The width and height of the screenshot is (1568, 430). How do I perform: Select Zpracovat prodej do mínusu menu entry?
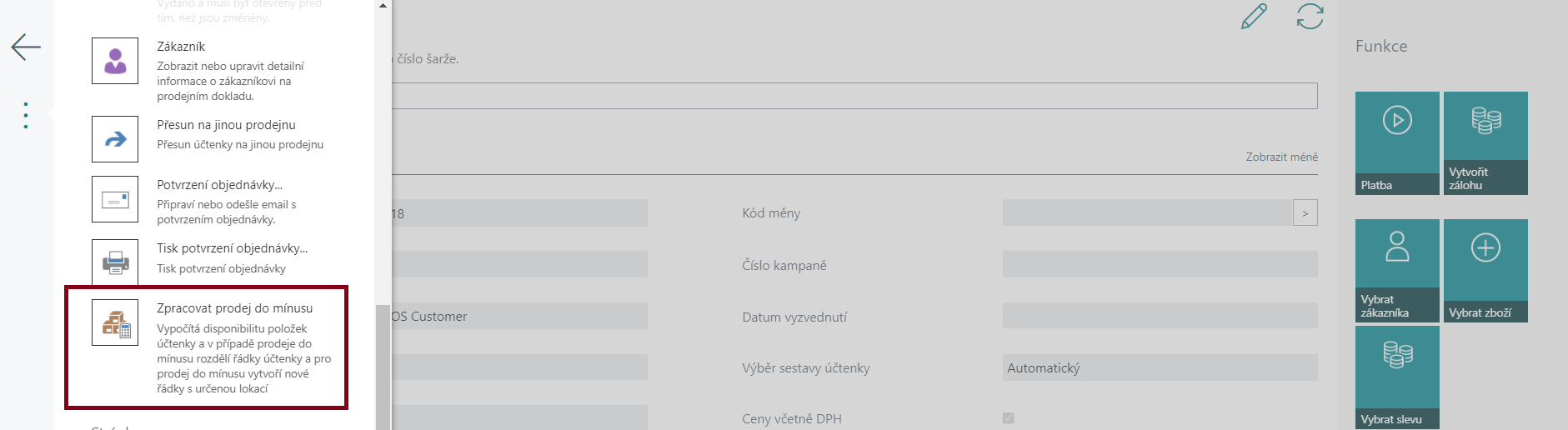207,347
